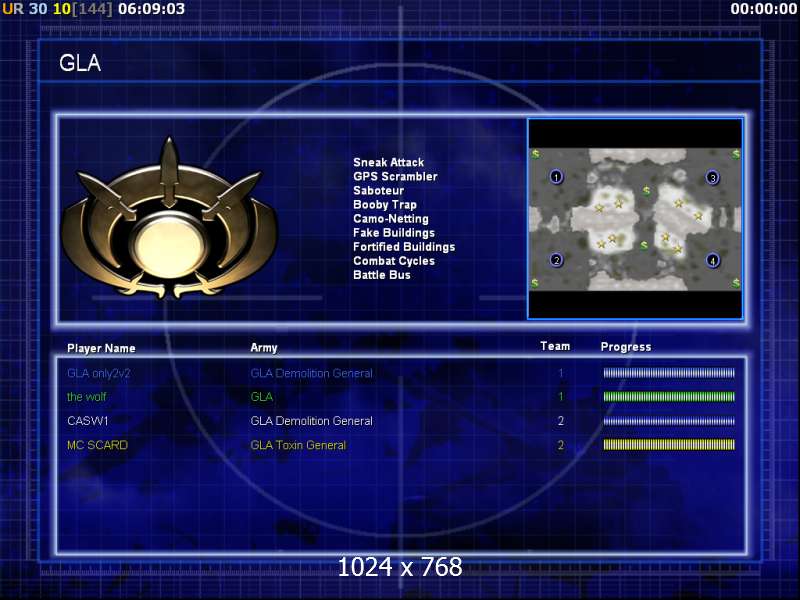Viewport: 800px width, 600px height.
Task: Click GLA Demolition General army for GLA only2v2
Action: click(311, 373)
